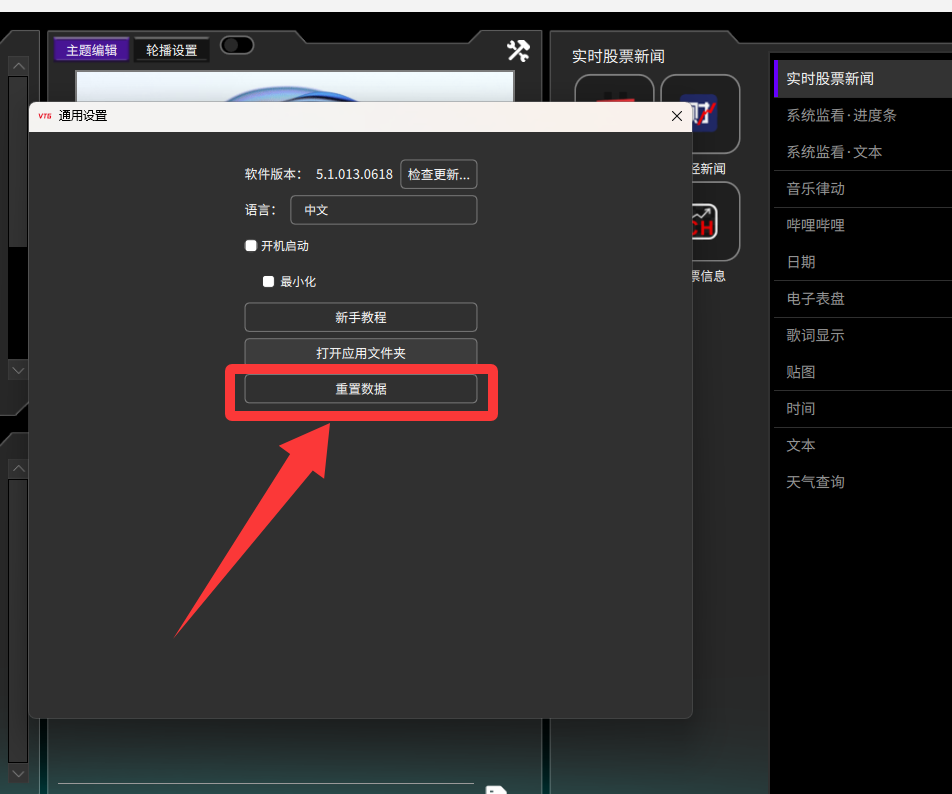Enable the 开机启动 checkbox

[x=251, y=246]
